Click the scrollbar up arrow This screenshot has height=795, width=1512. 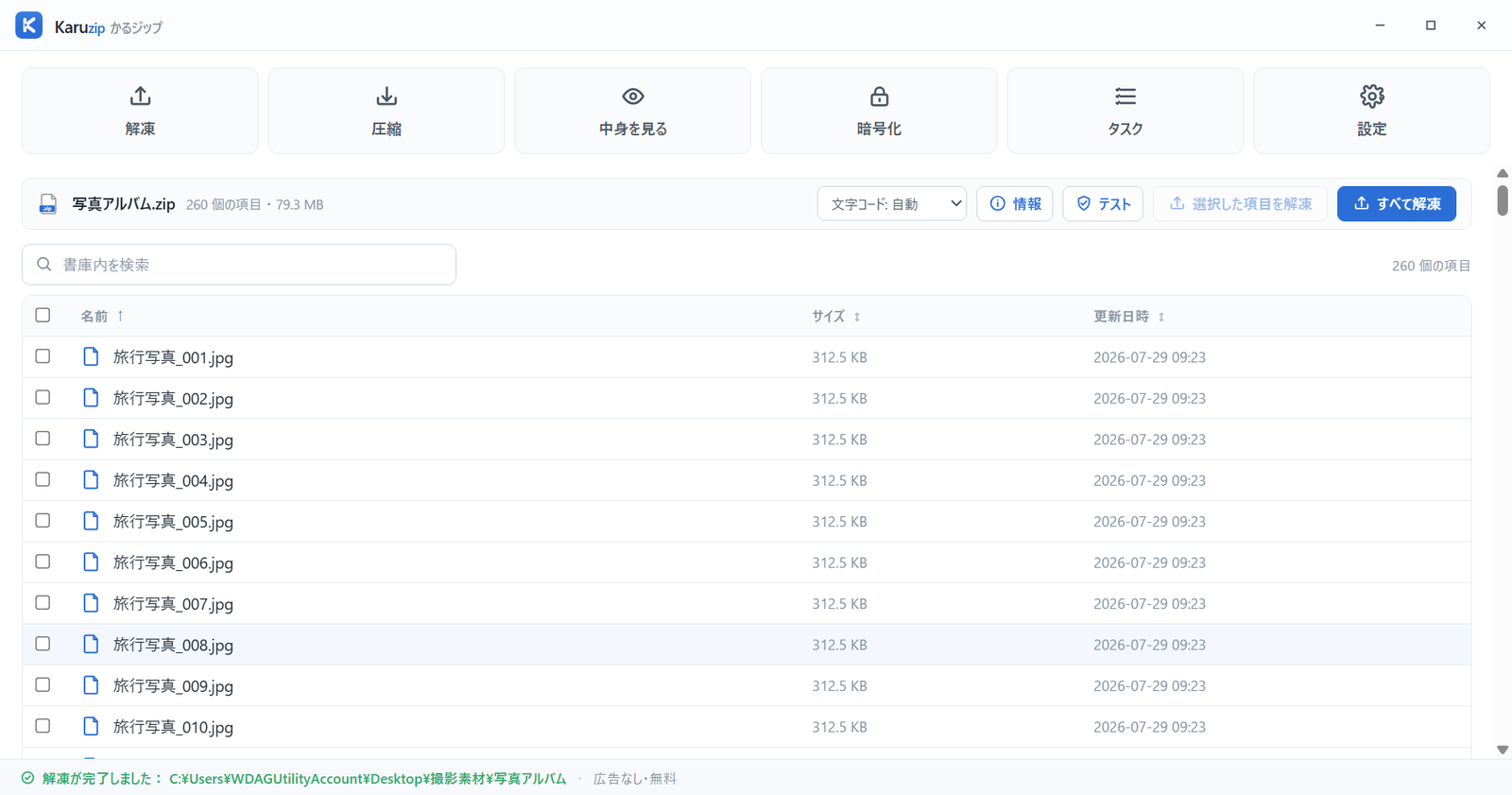(x=1503, y=173)
